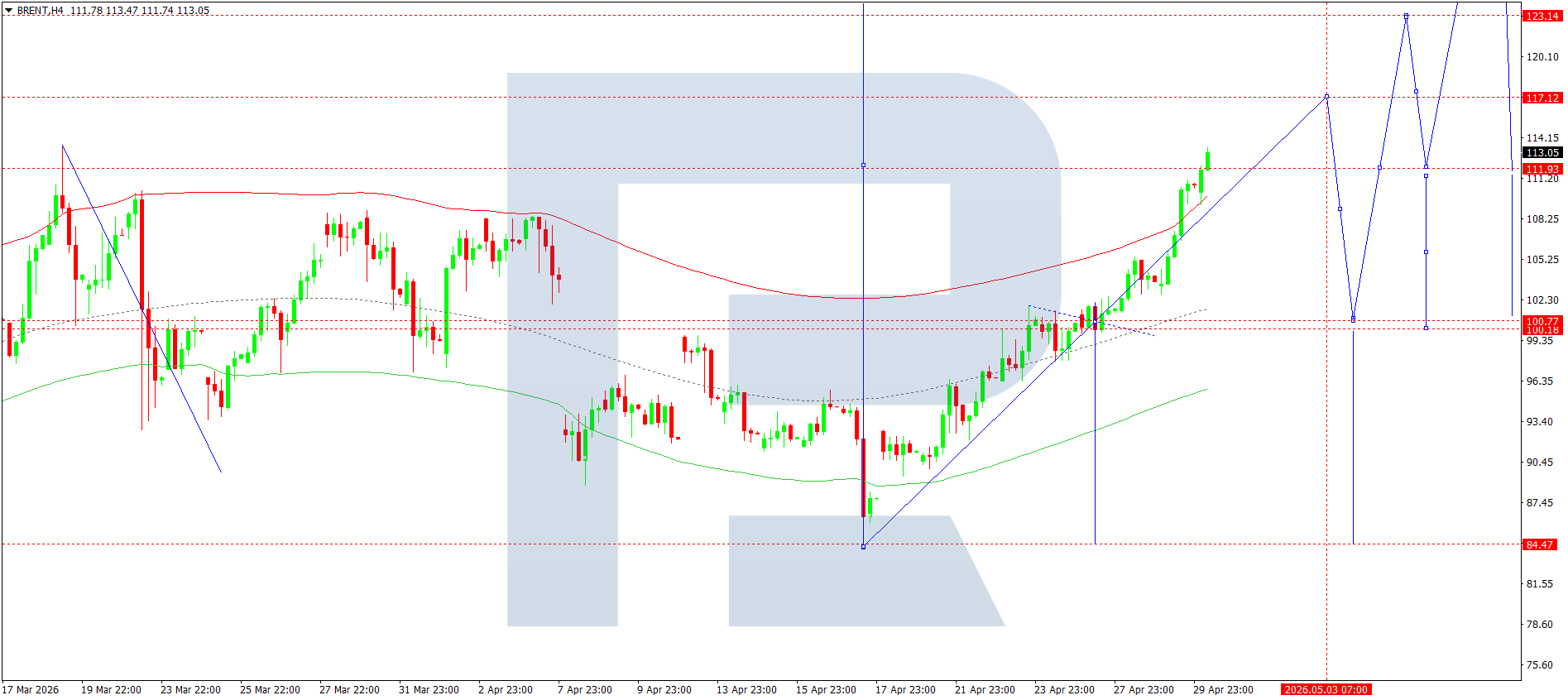Viewport: 1568px width, 700px height.
Task: Click trendline anchor point at the 84.47 low
Action: [x=863, y=546]
